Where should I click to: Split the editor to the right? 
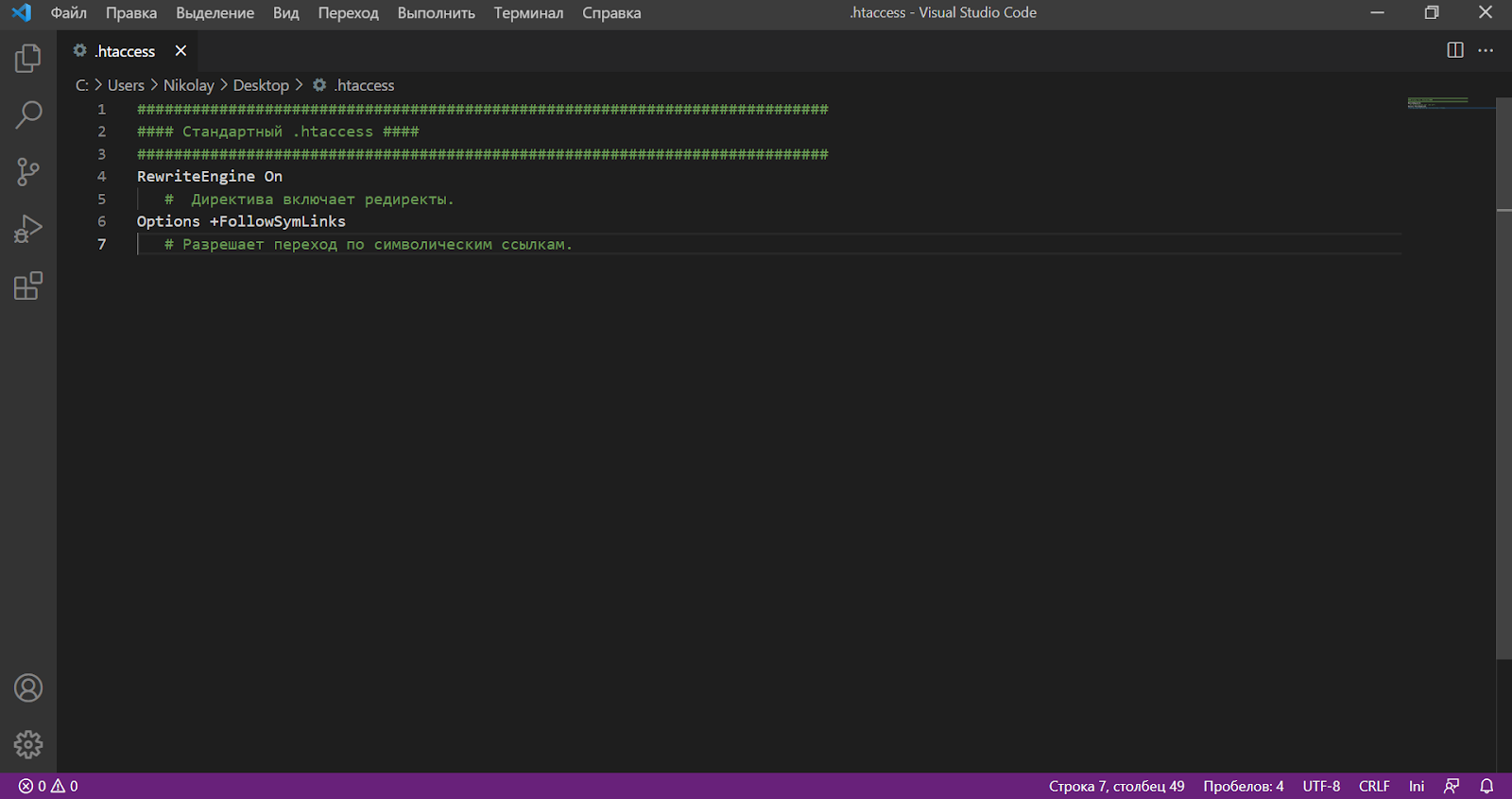pyautogui.click(x=1455, y=50)
